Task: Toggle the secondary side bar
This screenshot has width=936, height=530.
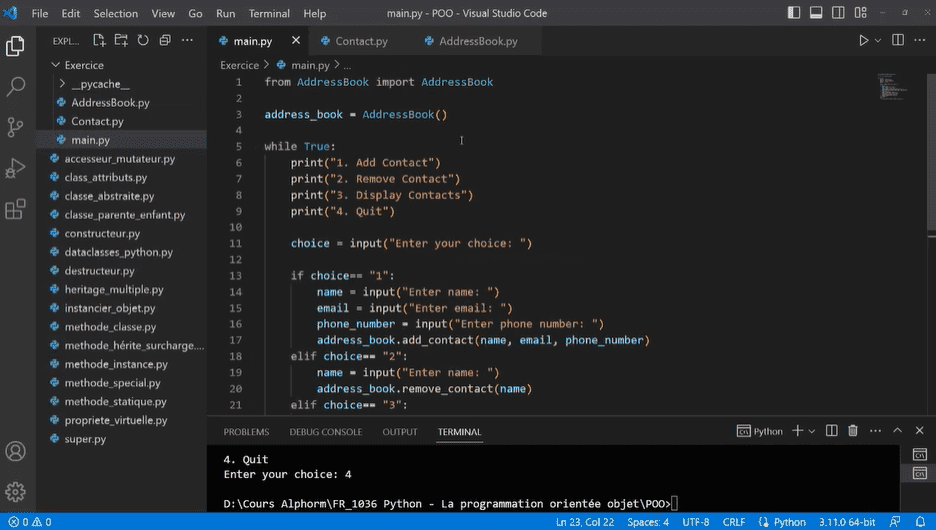Action: coord(838,13)
